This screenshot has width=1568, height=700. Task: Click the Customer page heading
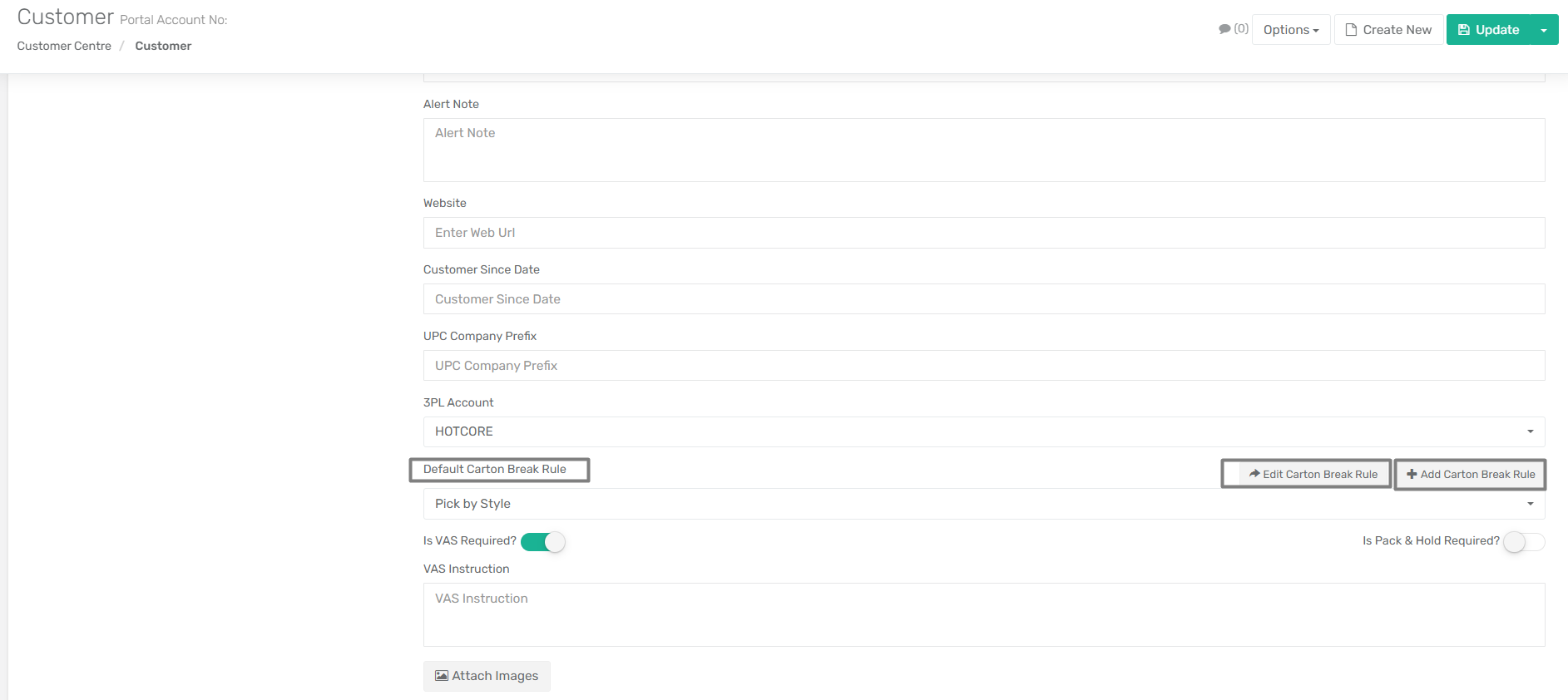[66, 17]
